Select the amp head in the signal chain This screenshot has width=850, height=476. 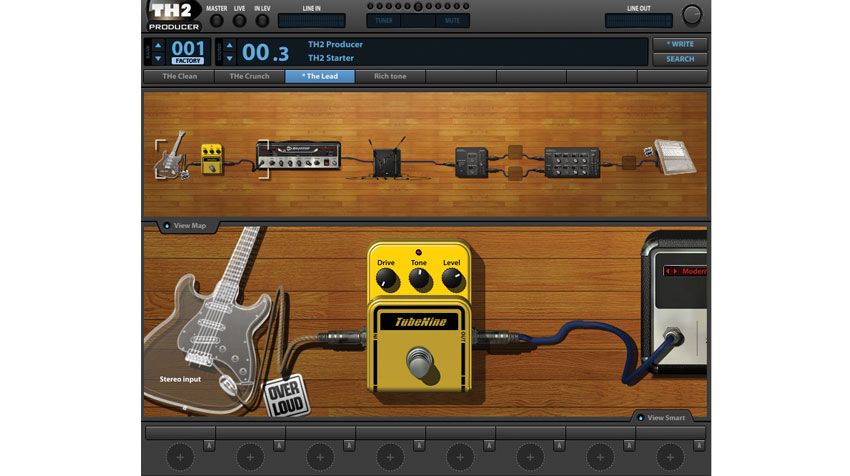coord(298,156)
